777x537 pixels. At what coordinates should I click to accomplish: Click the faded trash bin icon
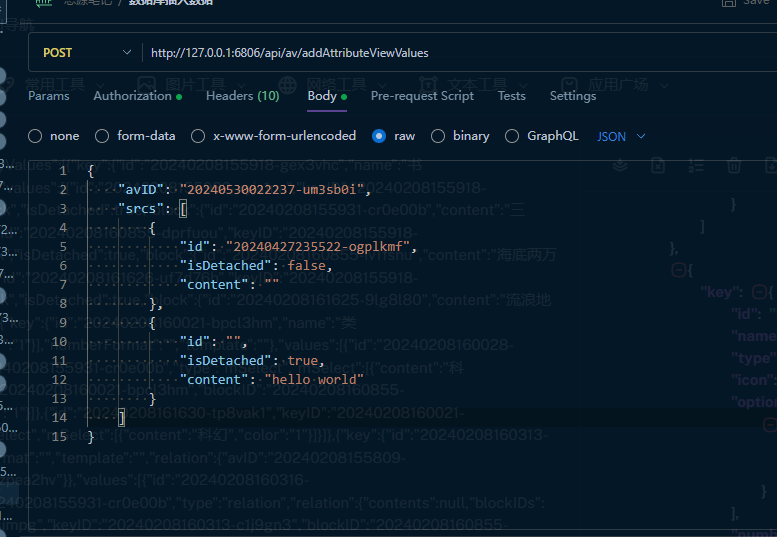click(x=733, y=165)
